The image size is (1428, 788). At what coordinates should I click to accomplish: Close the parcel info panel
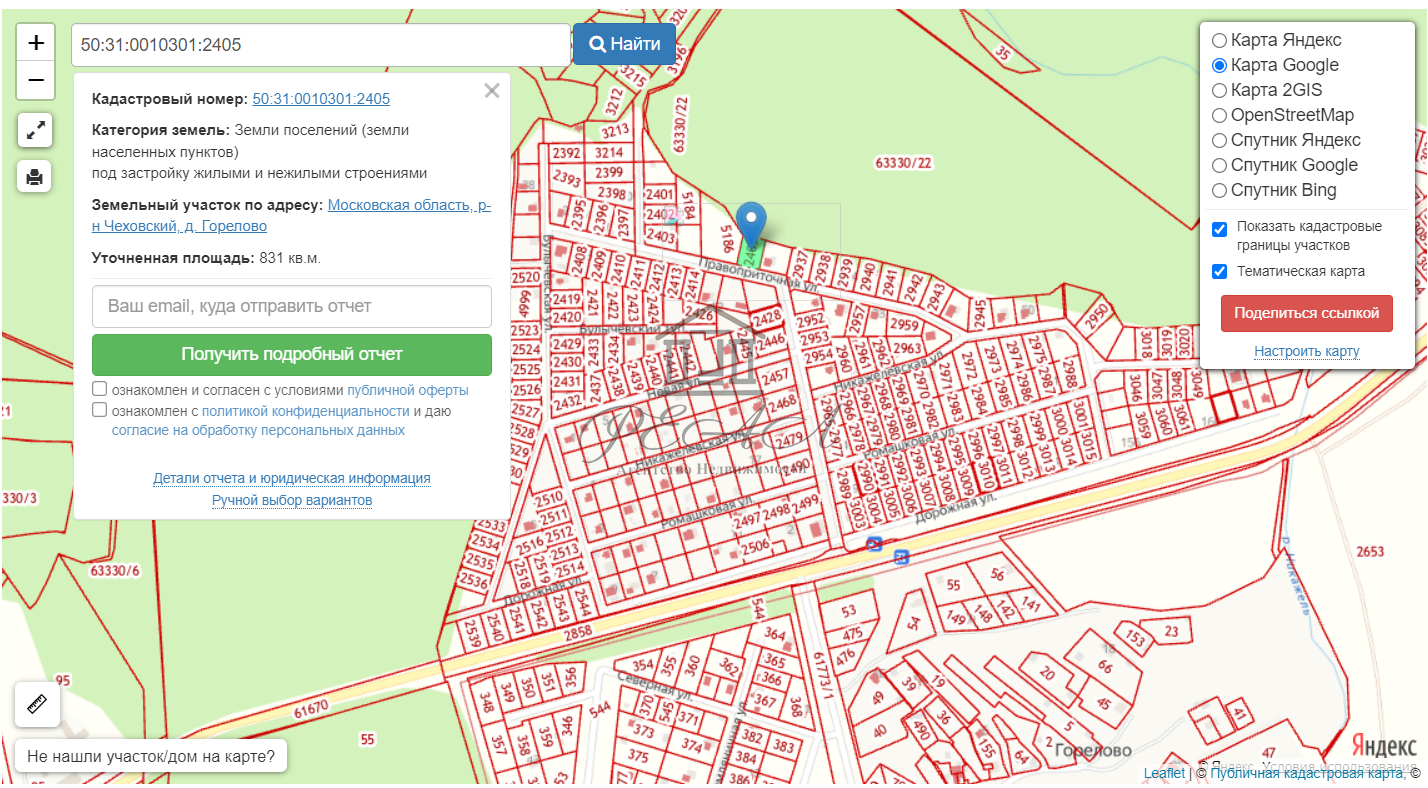click(492, 91)
